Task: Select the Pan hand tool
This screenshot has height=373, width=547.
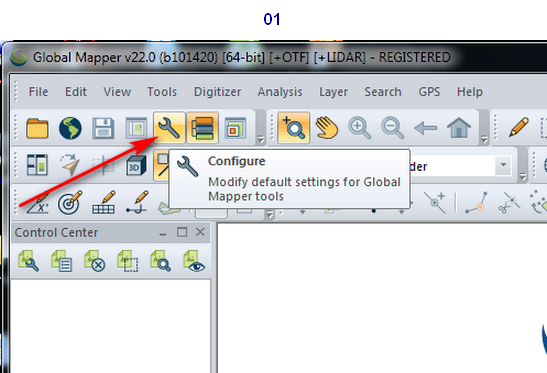Action: (x=327, y=128)
